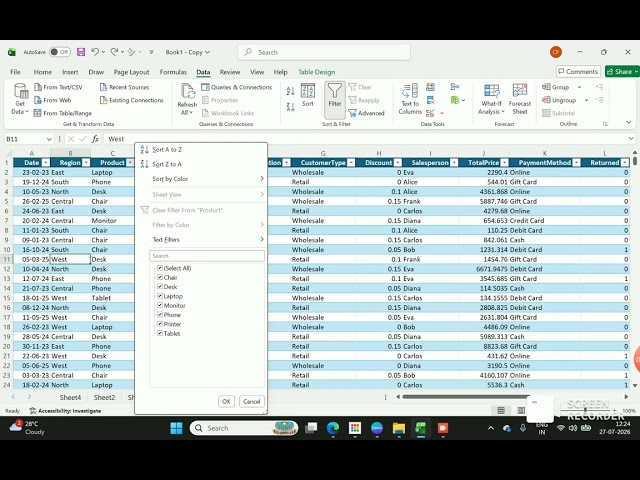Screen dimensions: 640x480
Task: Open Date column filter dropdown
Action: (46, 163)
